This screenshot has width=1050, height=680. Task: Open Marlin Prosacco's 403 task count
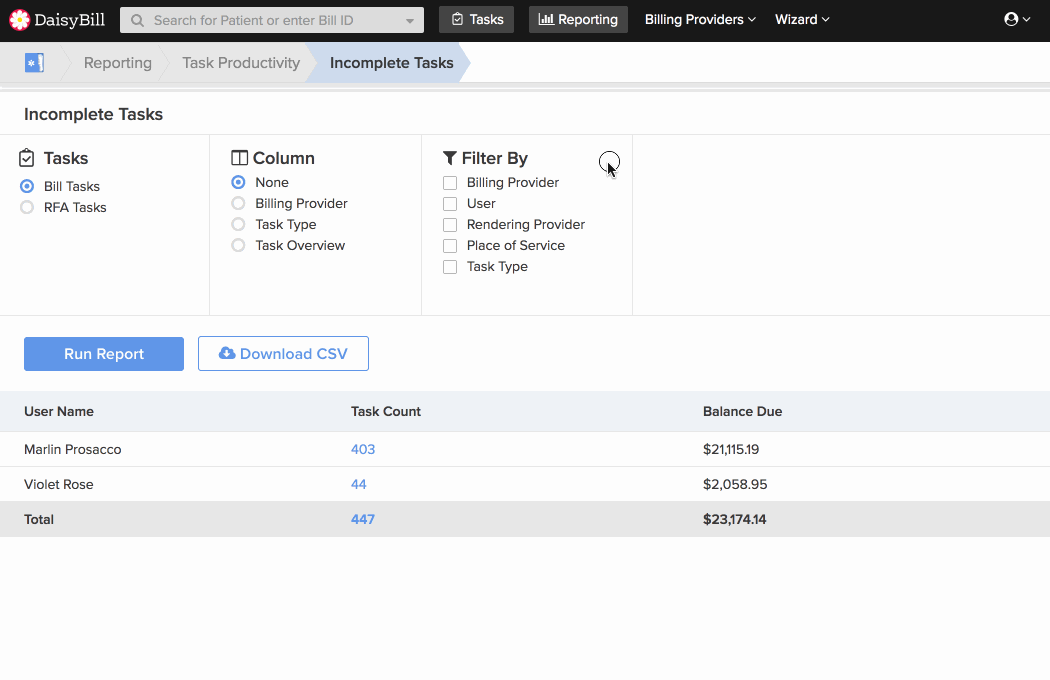(363, 450)
